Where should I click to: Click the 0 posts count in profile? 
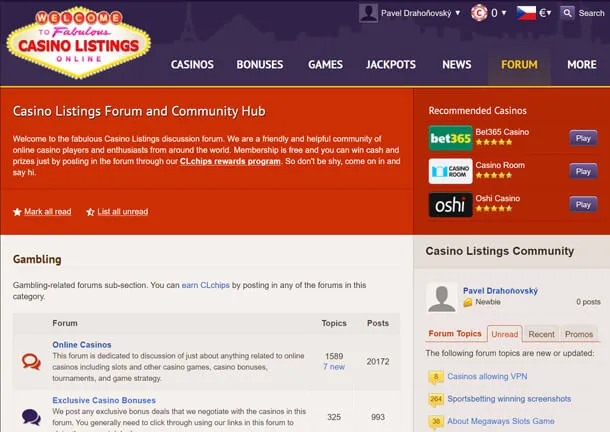click(x=588, y=302)
